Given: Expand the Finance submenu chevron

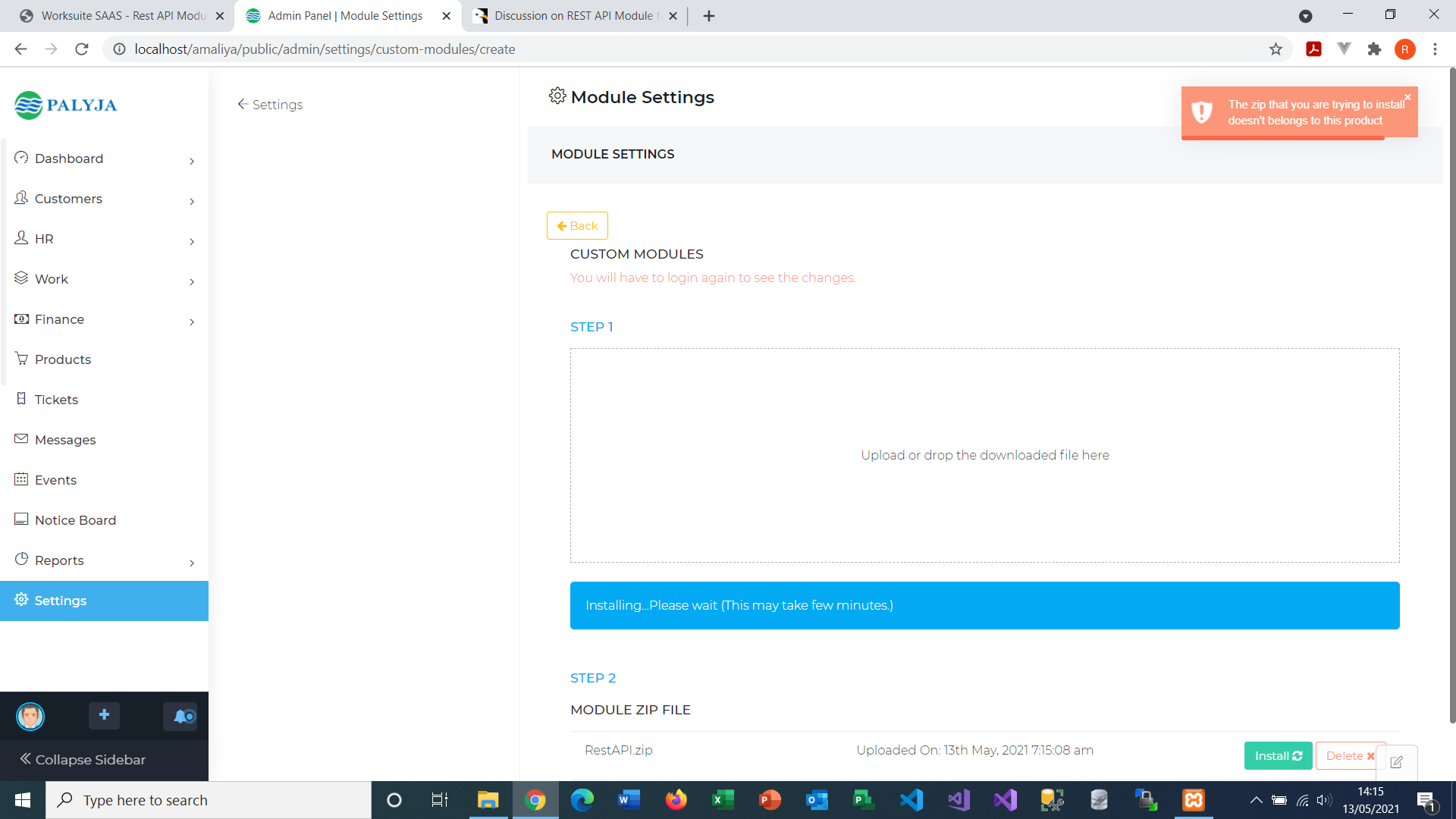Looking at the screenshot, I should tap(192, 322).
